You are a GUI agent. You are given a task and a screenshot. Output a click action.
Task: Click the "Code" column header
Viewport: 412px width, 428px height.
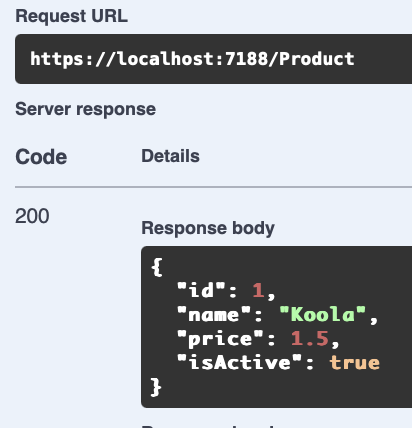tap(41, 157)
